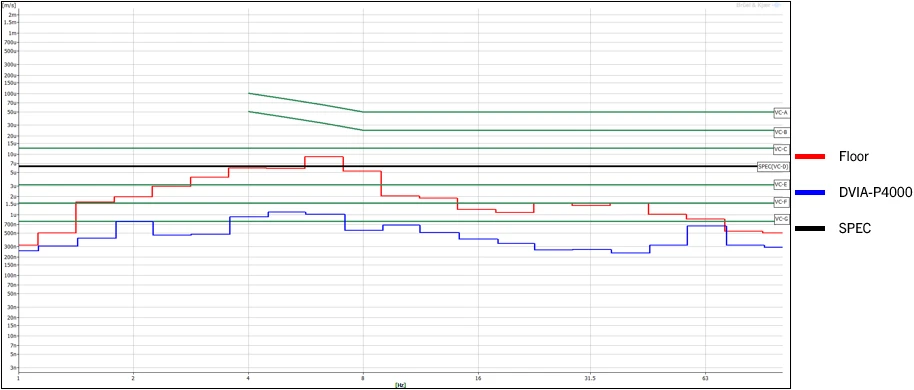Click the 500u y-axis tick label
The height and width of the screenshot is (390, 914).
click(10, 51)
